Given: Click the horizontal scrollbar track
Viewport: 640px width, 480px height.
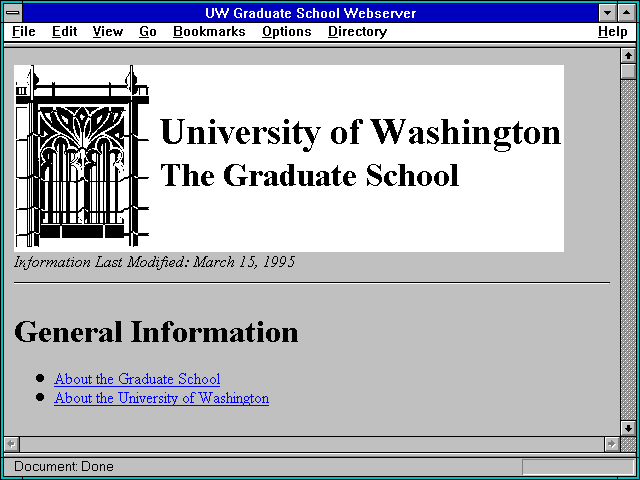Looking at the screenshot, I should pos(311,444).
